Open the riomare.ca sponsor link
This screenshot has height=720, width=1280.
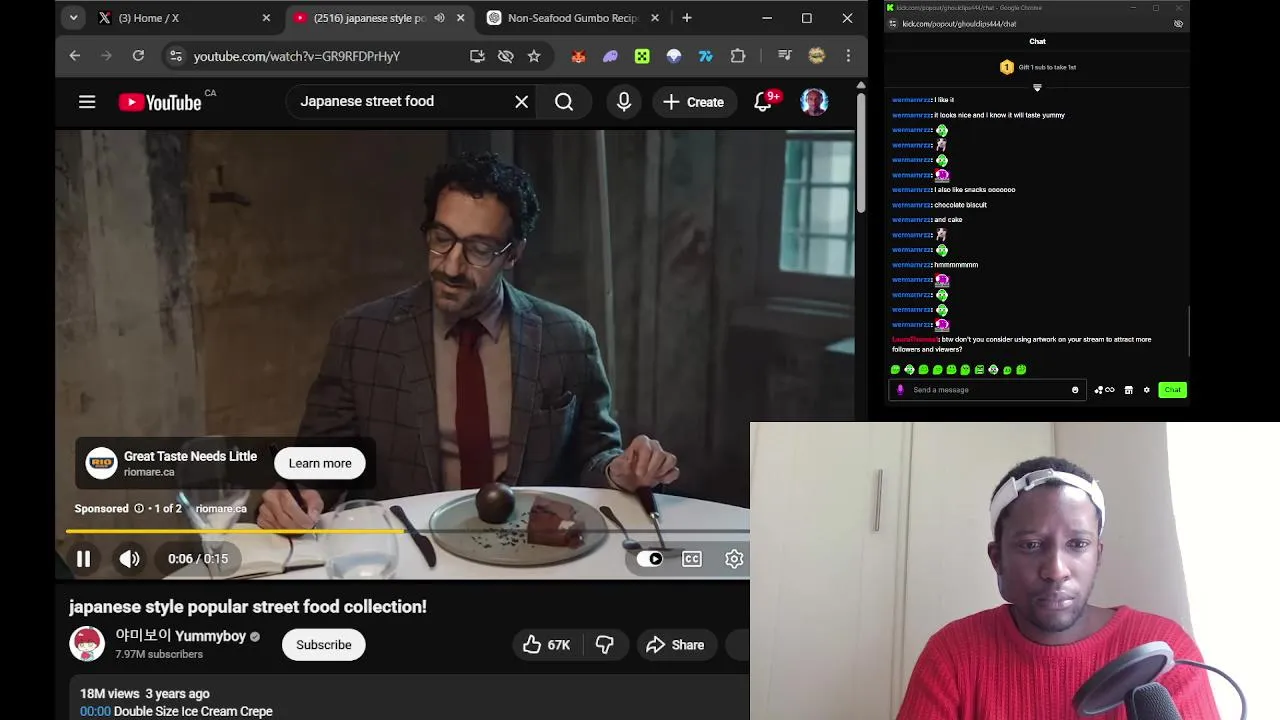point(221,508)
